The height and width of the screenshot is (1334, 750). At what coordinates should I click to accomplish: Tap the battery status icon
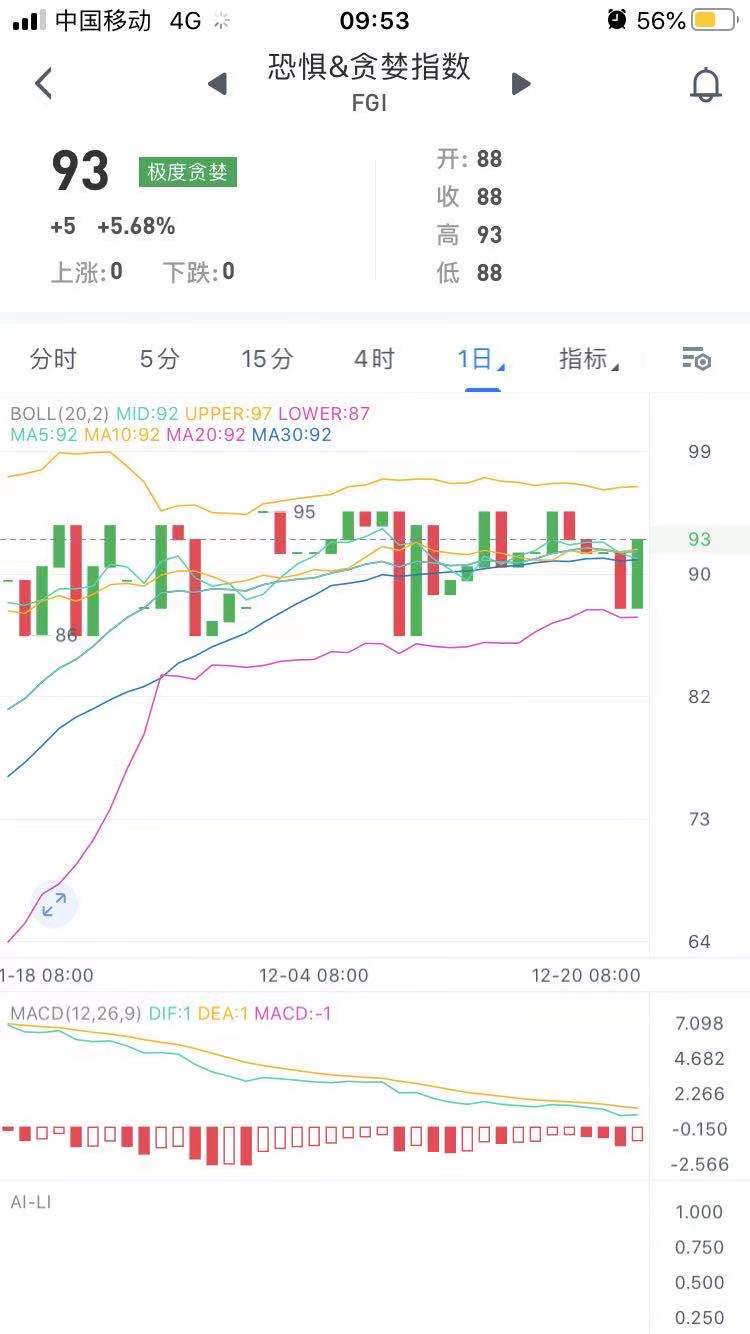(x=715, y=20)
